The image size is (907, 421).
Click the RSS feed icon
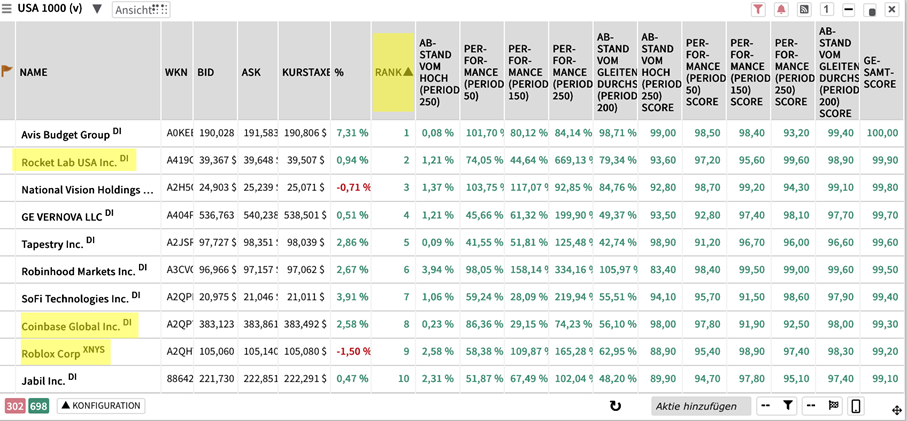pos(804,10)
